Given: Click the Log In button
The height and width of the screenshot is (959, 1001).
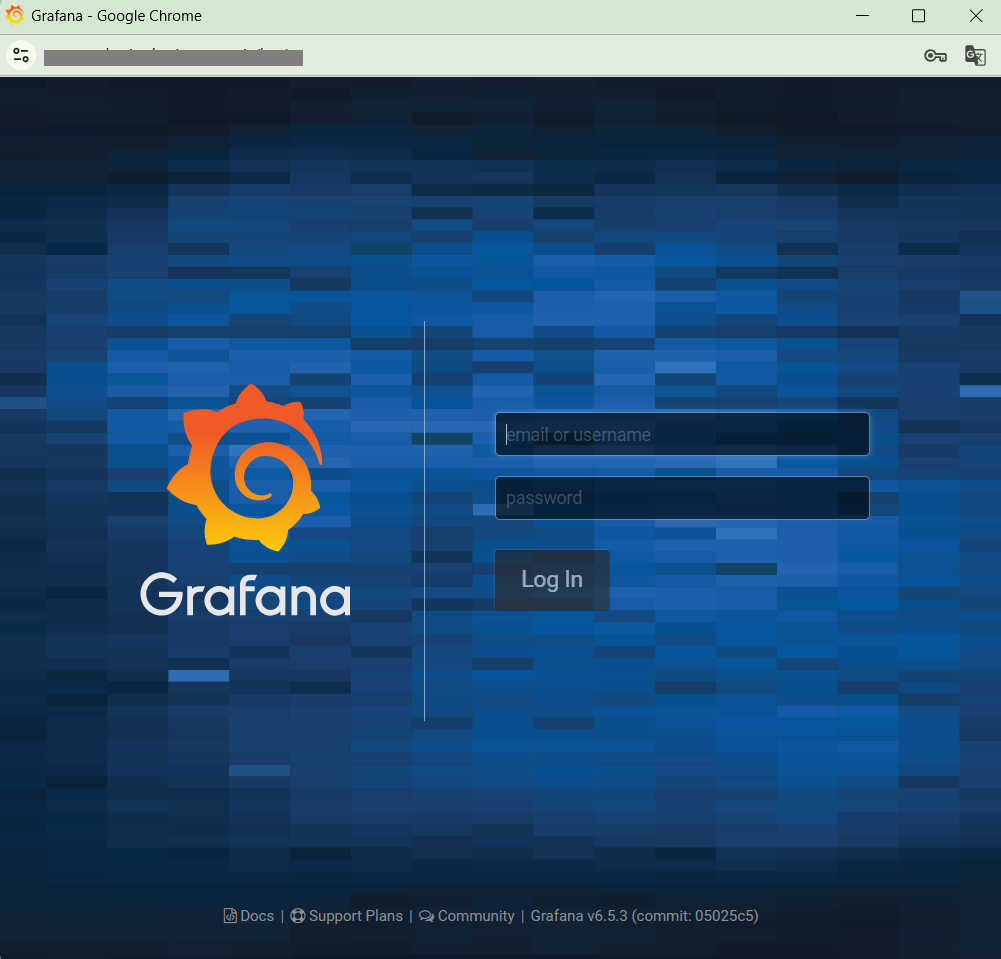Looking at the screenshot, I should coord(552,580).
